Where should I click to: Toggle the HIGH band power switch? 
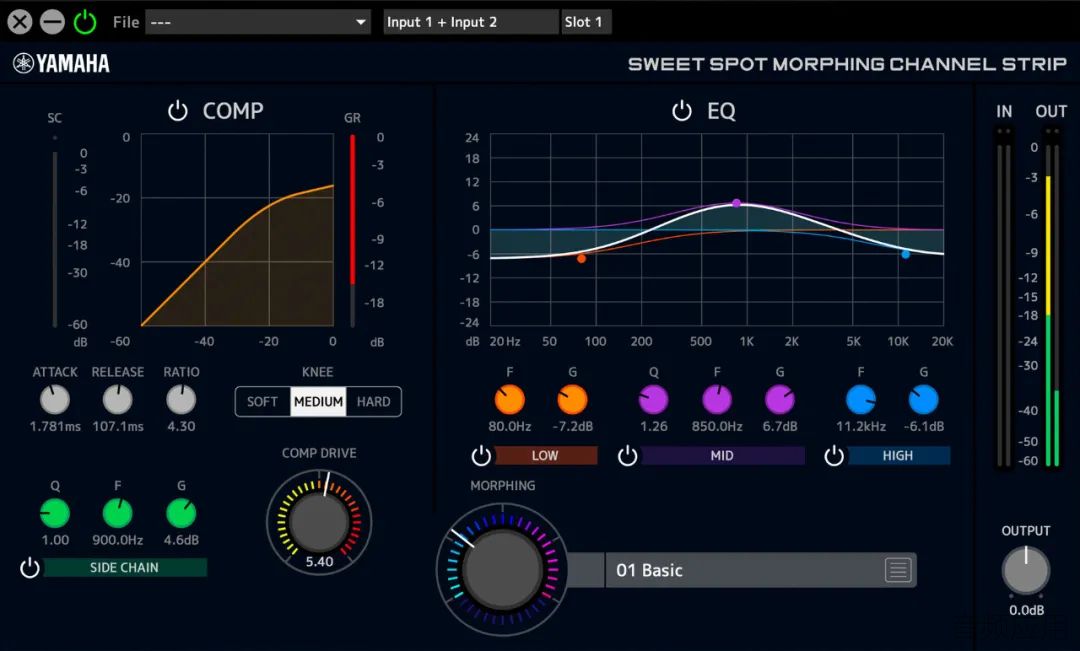833,455
